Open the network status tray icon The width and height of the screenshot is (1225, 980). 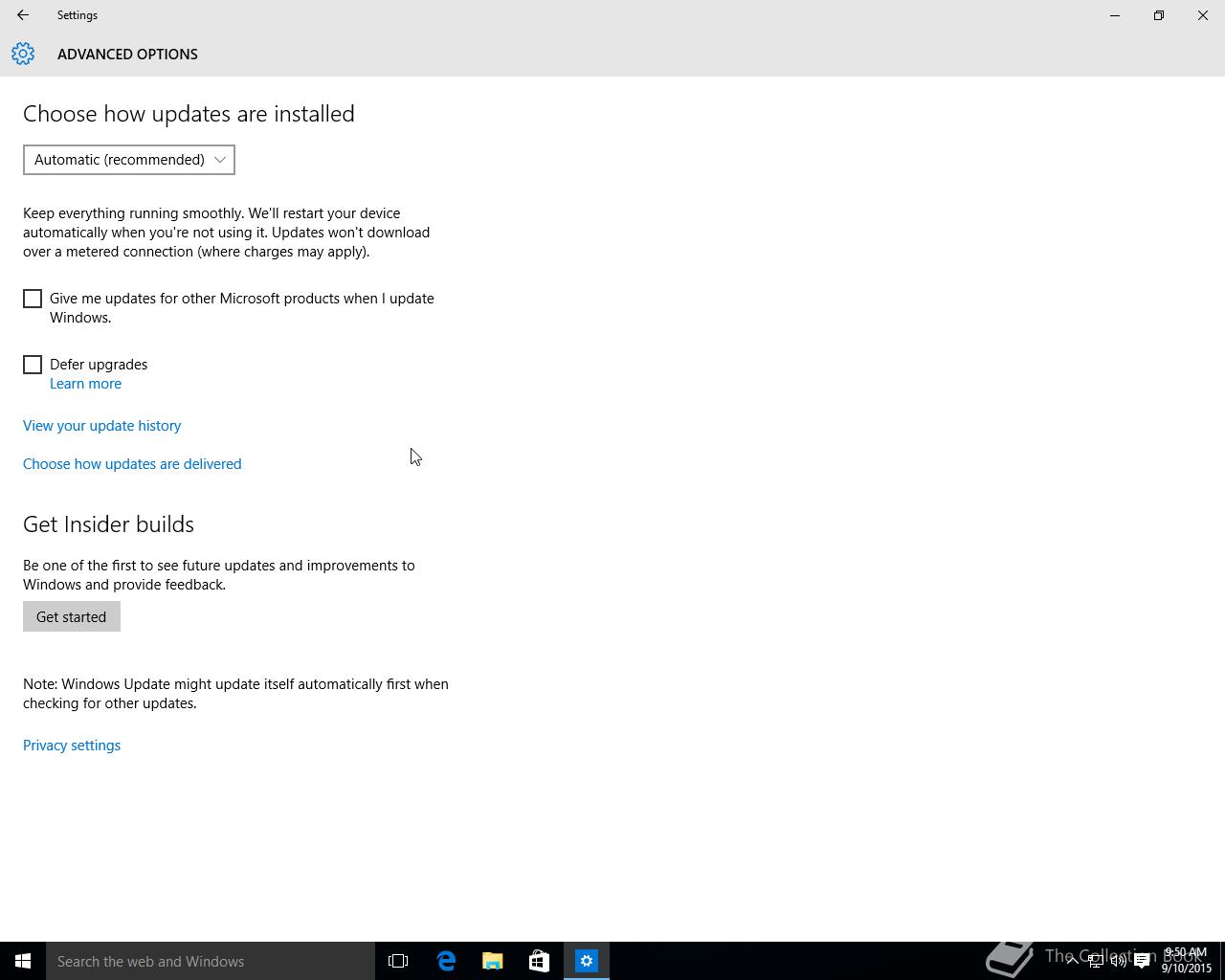(x=1096, y=961)
